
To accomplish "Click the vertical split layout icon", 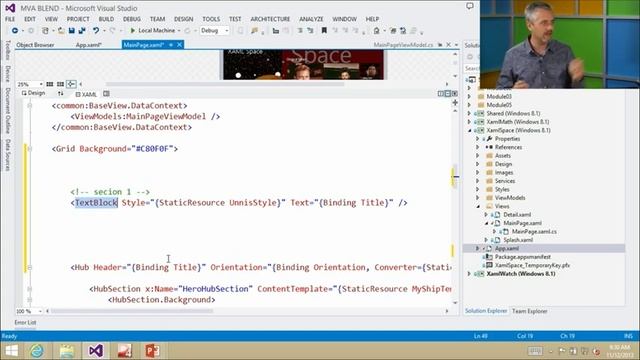I will [x=440, y=94].
